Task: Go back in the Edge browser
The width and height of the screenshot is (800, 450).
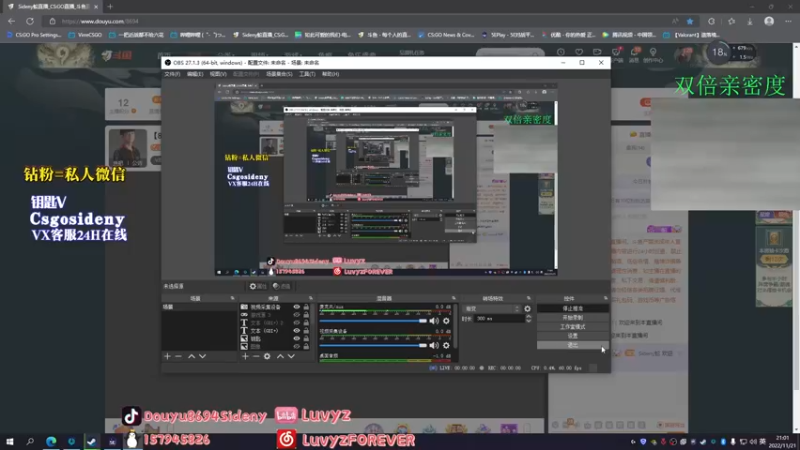Action: [x=11, y=21]
